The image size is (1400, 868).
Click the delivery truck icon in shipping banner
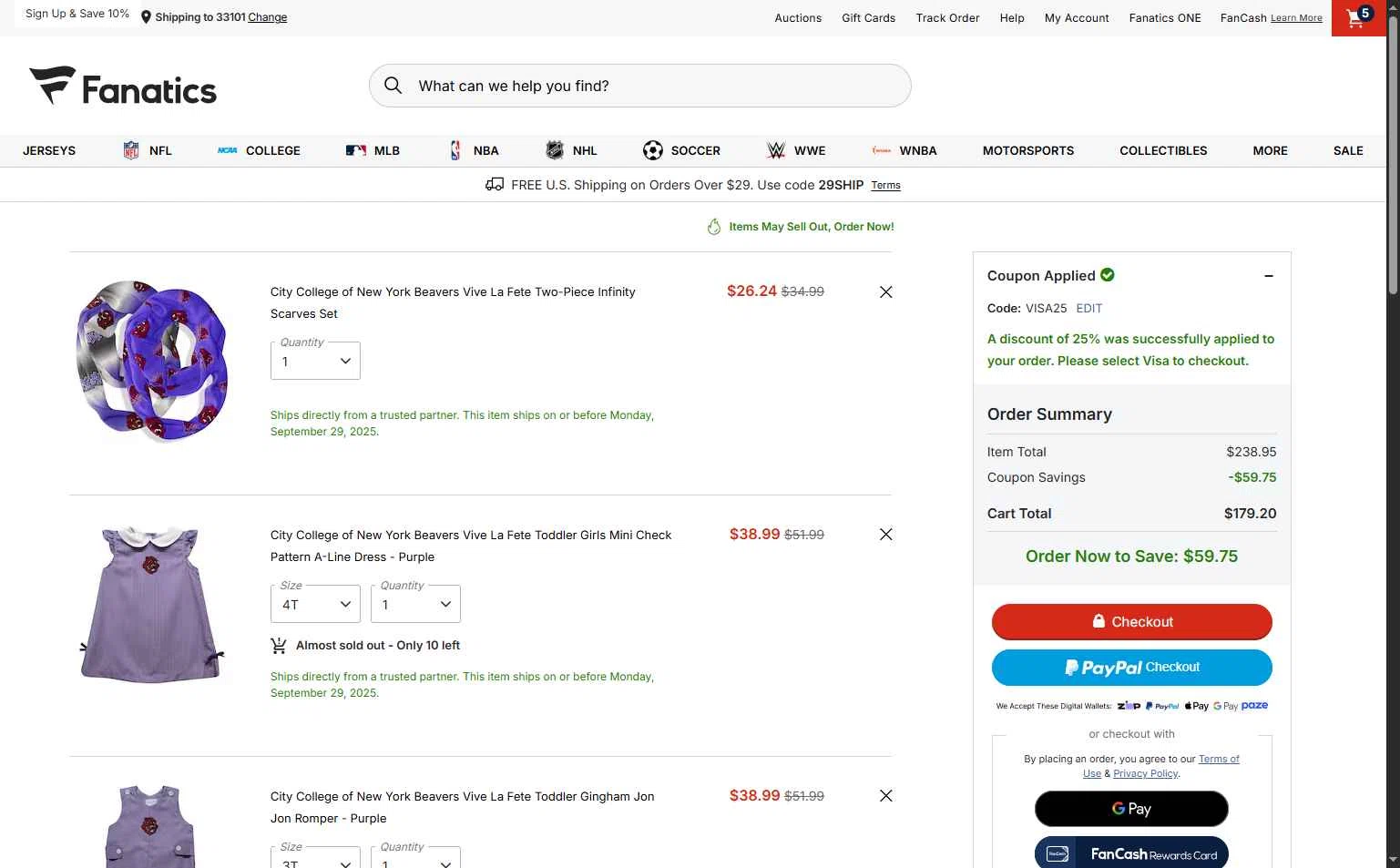pyautogui.click(x=495, y=184)
